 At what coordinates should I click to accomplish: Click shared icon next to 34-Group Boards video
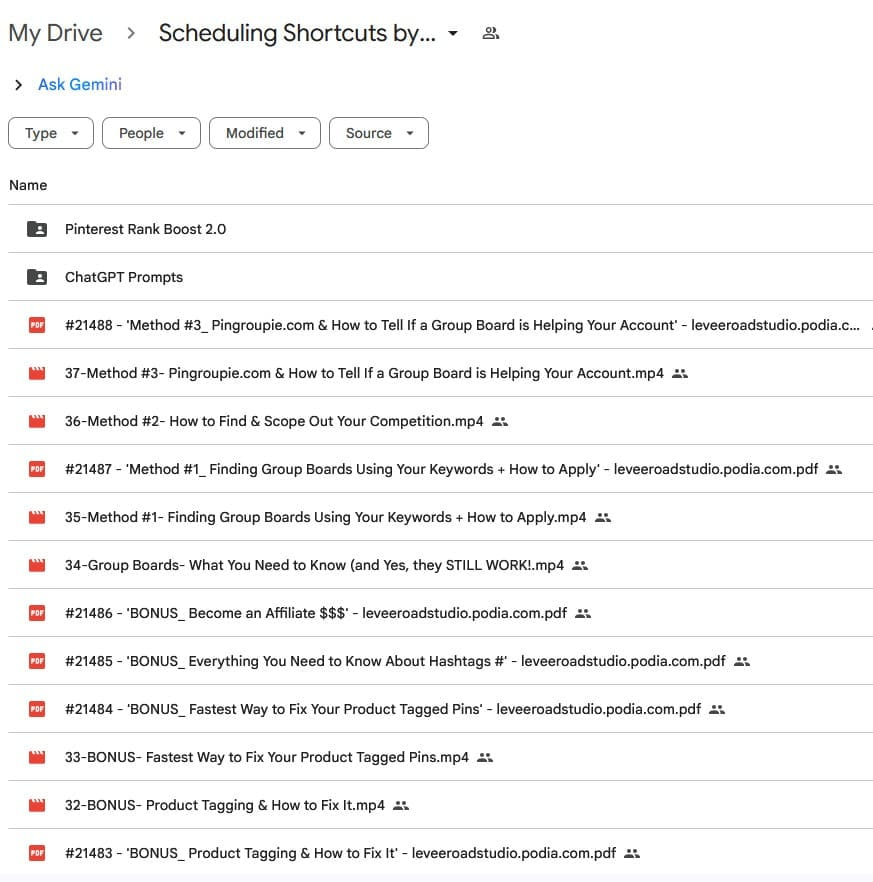click(x=580, y=565)
